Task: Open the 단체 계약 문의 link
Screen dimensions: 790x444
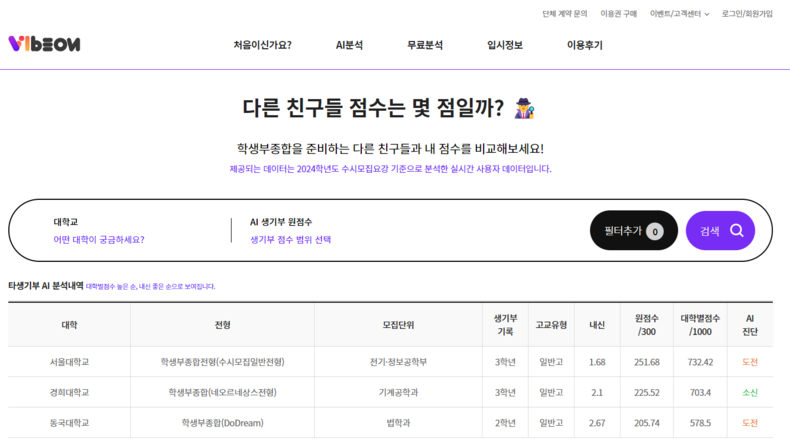Action: 565,14
